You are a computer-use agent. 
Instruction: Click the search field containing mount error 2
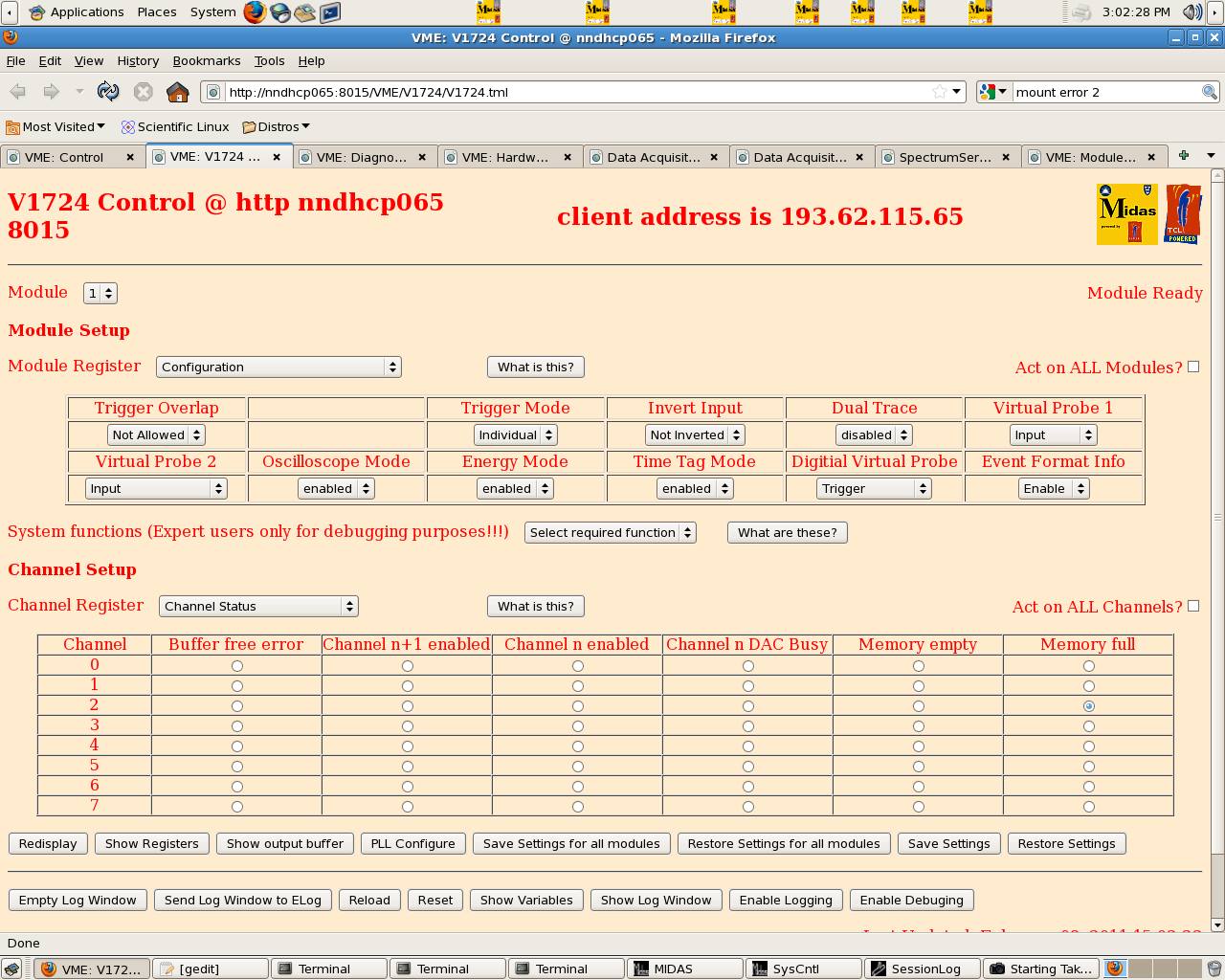(1106, 92)
